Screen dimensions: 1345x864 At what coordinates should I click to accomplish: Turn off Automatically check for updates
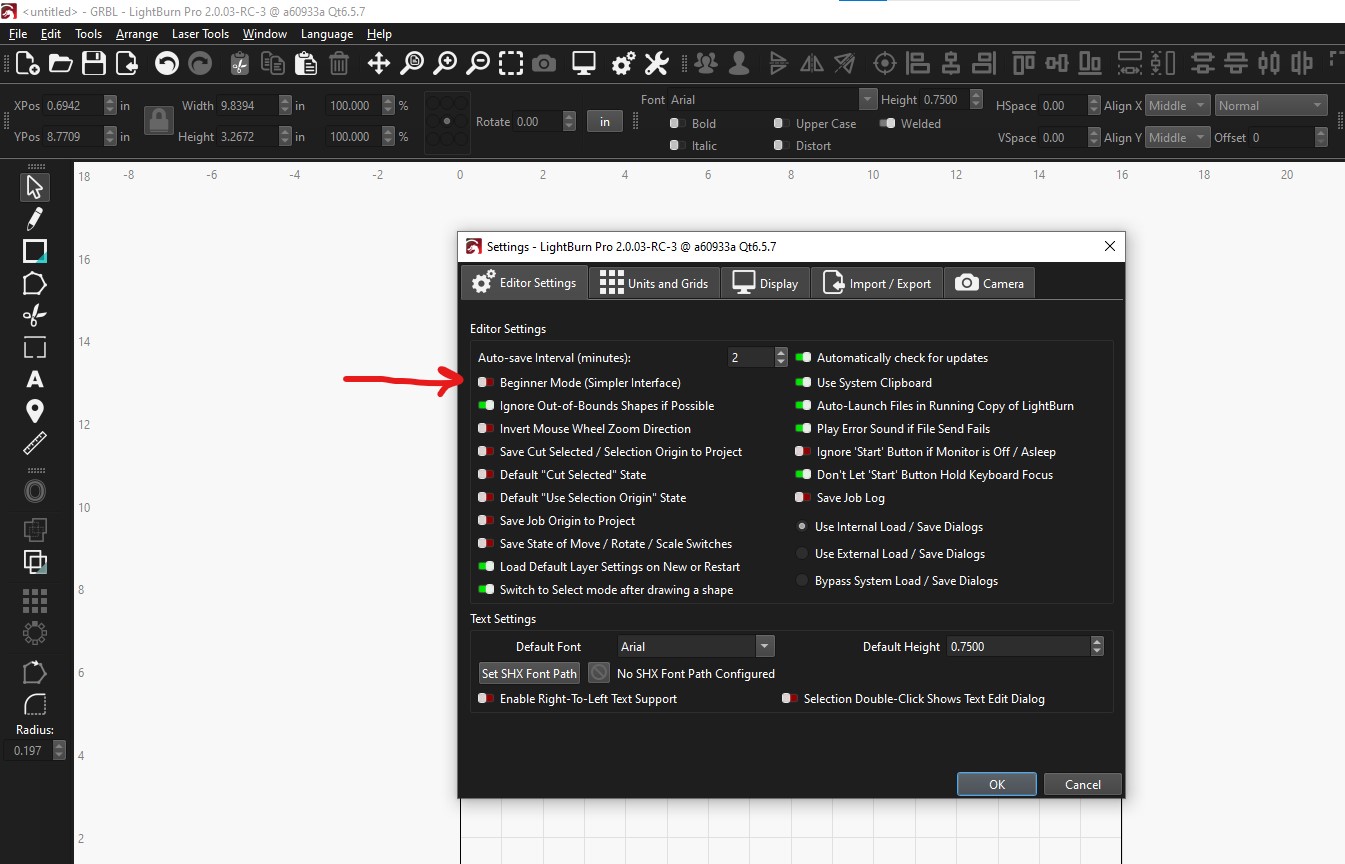point(803,358)
